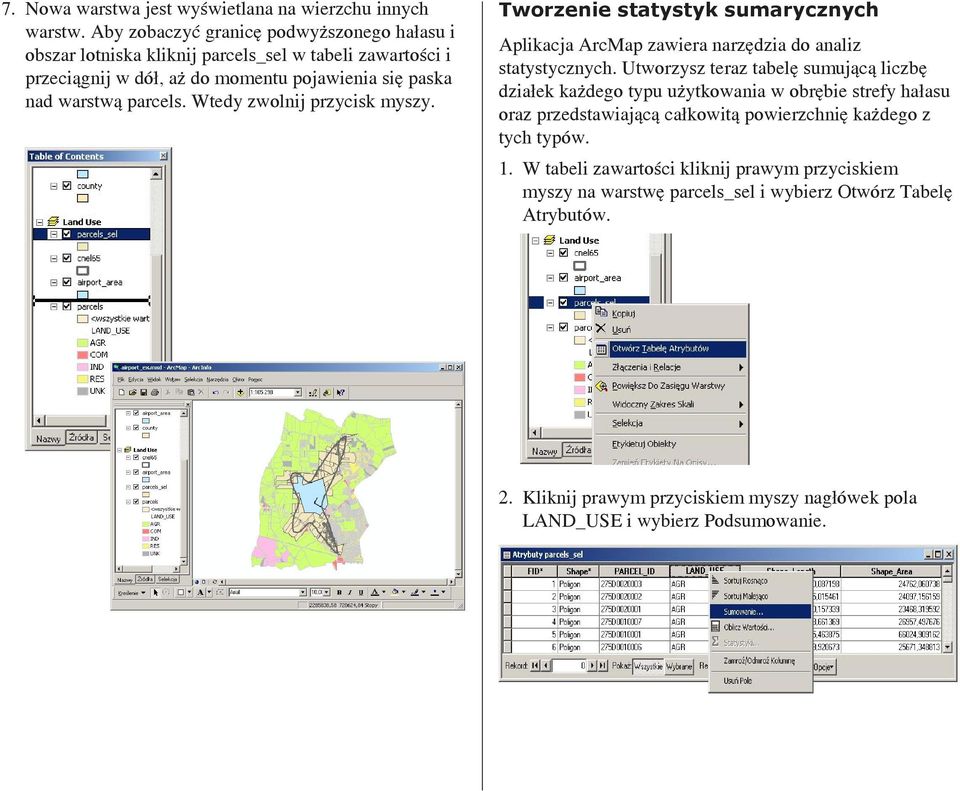Toggle county checkbox inside the ArcMap window

[136, 427]
